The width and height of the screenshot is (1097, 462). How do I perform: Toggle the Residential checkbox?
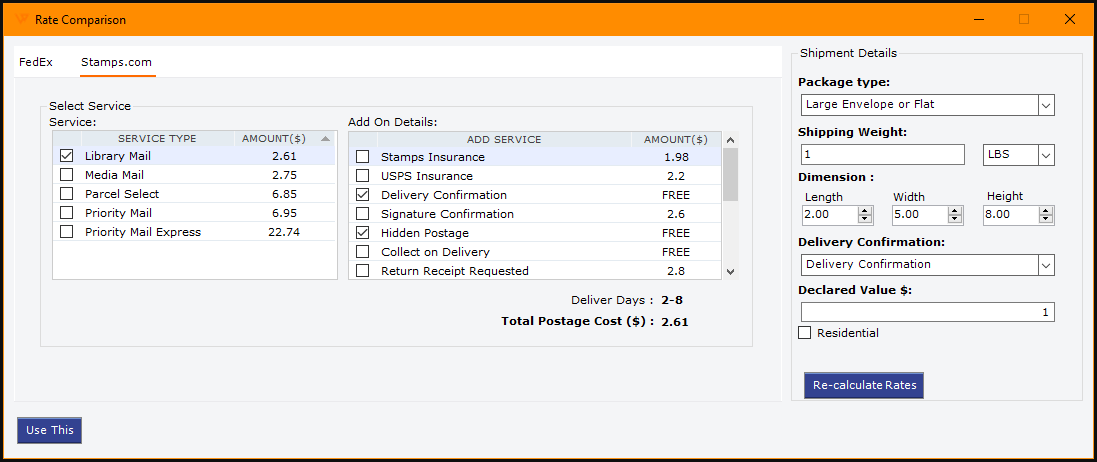pyautogui.click(x=805, y=333)
